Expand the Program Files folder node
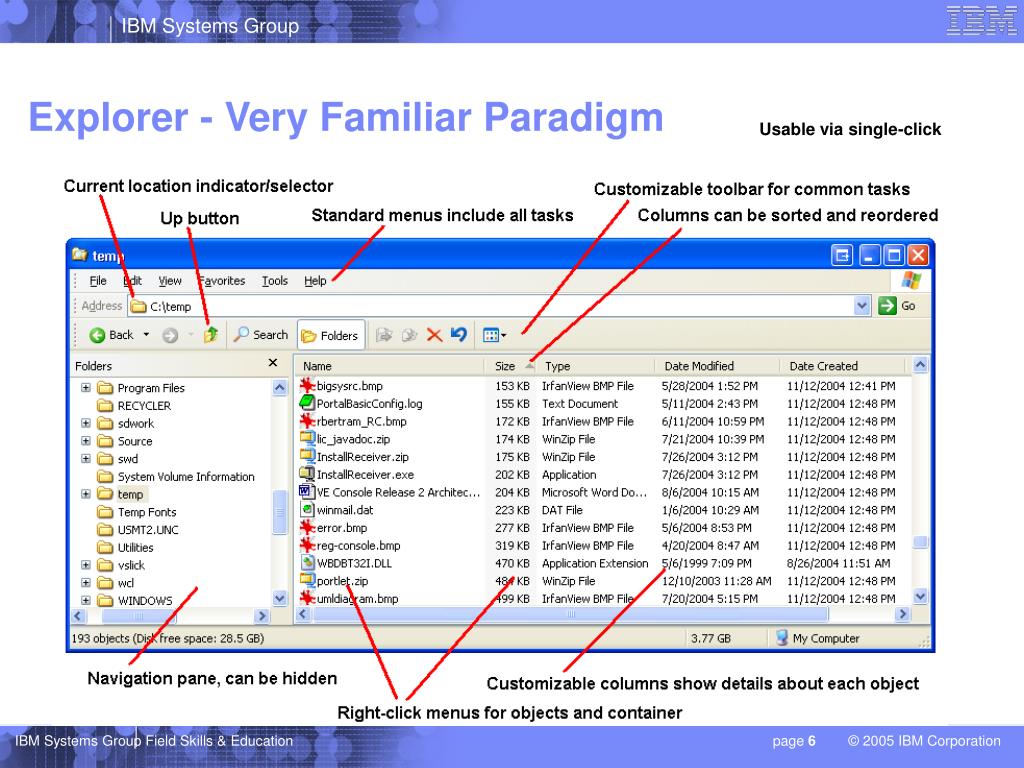Image resolution: width=1024 pixels, height=768 pixels. coord(86,388)
